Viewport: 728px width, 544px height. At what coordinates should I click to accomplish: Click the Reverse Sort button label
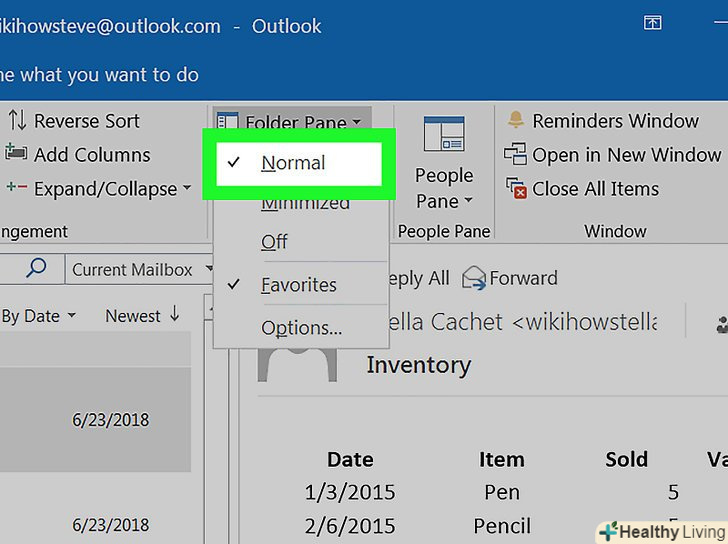(x=87, y=121)
